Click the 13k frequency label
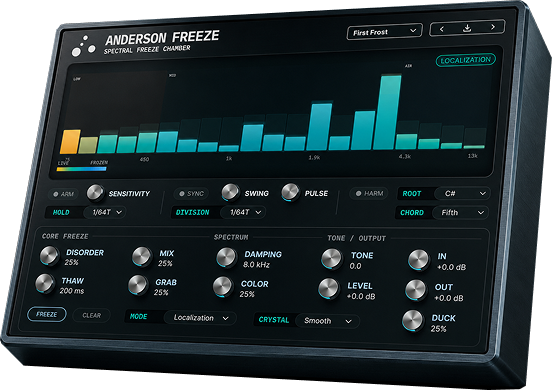The image size is (552, 391). pos(472,156)
